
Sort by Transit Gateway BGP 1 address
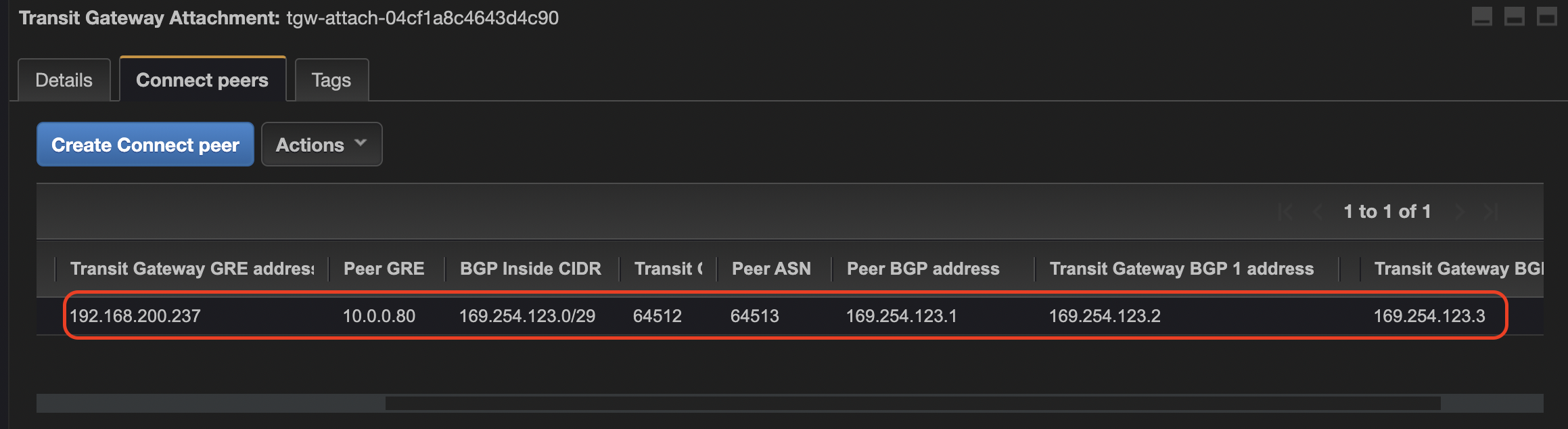click(1181, 269)
